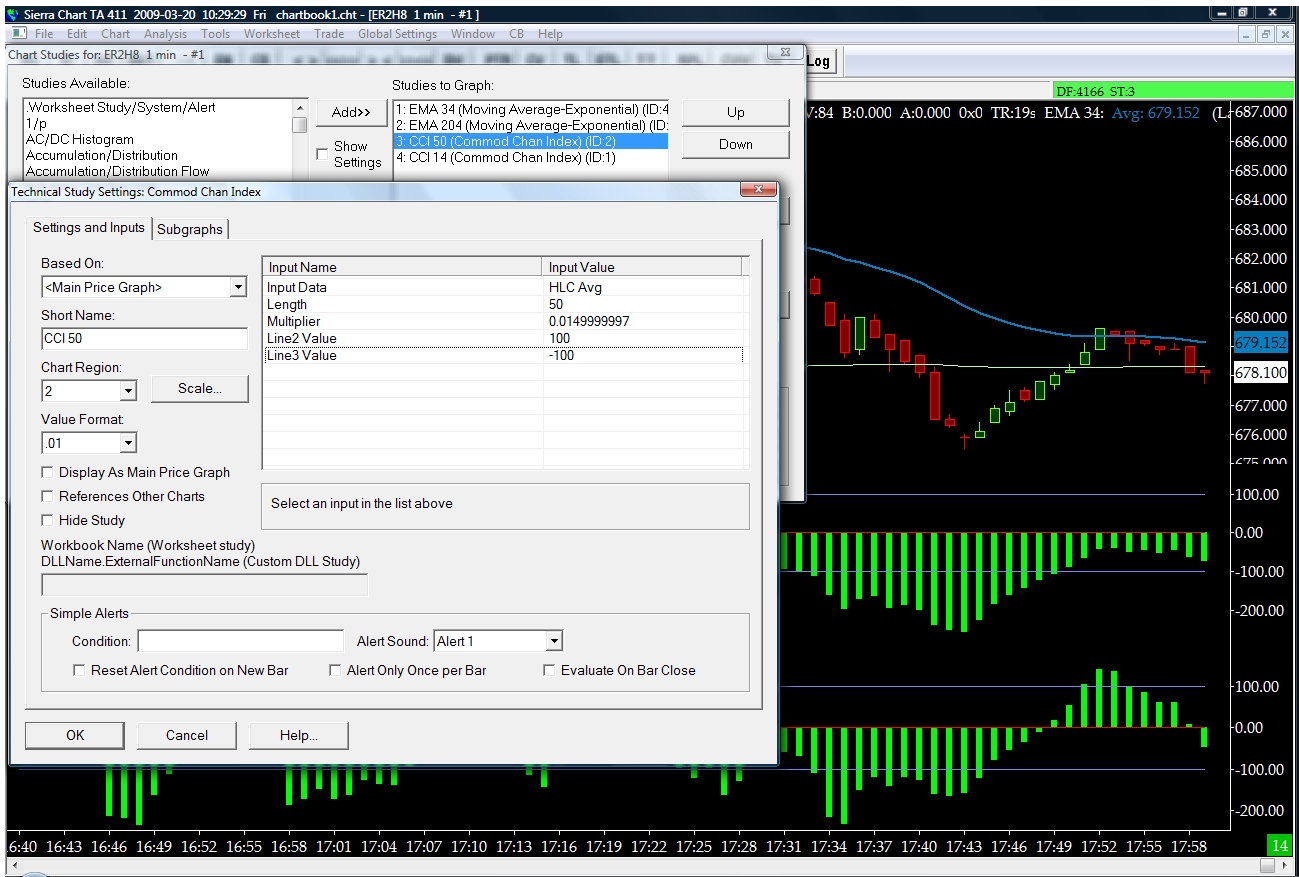This screenshot has height=877, width=1299.
Task: Click the 679.152 price label on axis
Action: click(1261, 342)
